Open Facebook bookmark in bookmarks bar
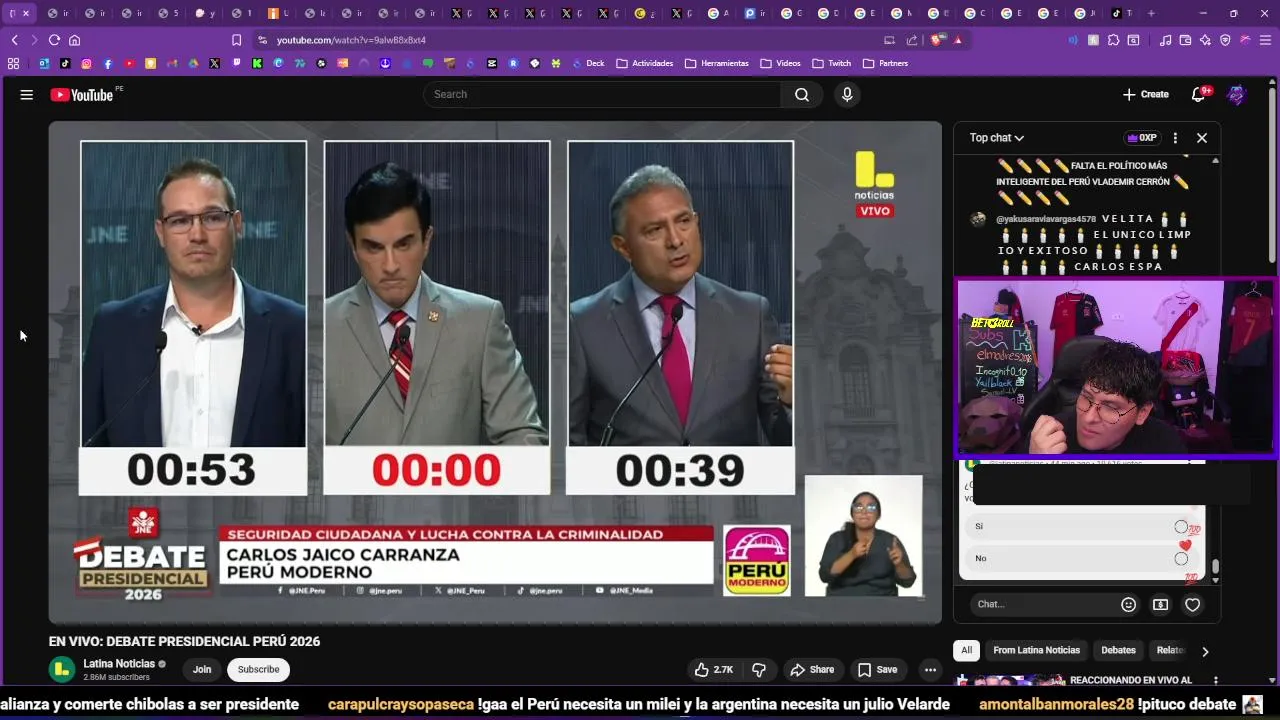1280x720 pixels. 108,63
